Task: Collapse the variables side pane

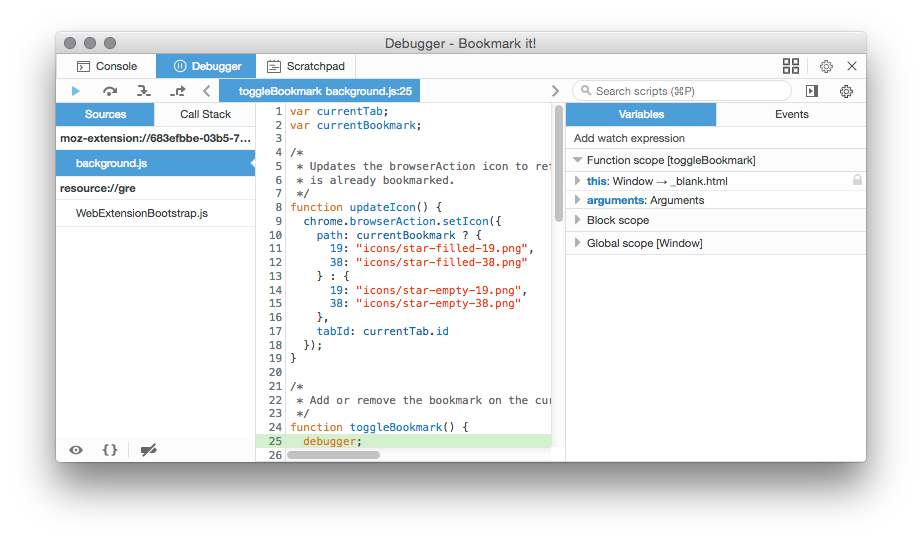Action: [x=812, y=91]
